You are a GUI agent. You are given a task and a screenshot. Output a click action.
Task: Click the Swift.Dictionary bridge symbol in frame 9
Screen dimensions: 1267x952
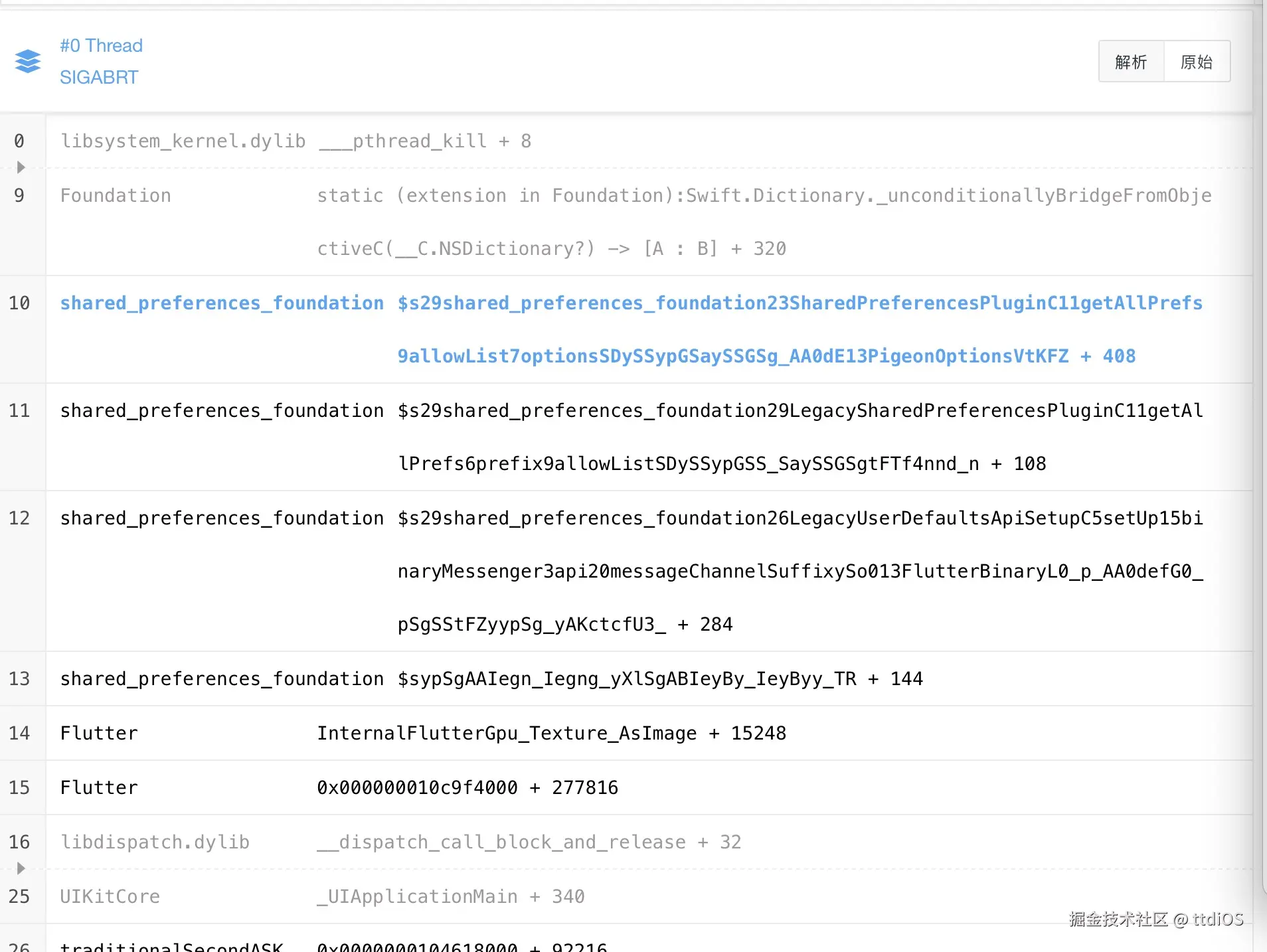click(x=764, y=222)
